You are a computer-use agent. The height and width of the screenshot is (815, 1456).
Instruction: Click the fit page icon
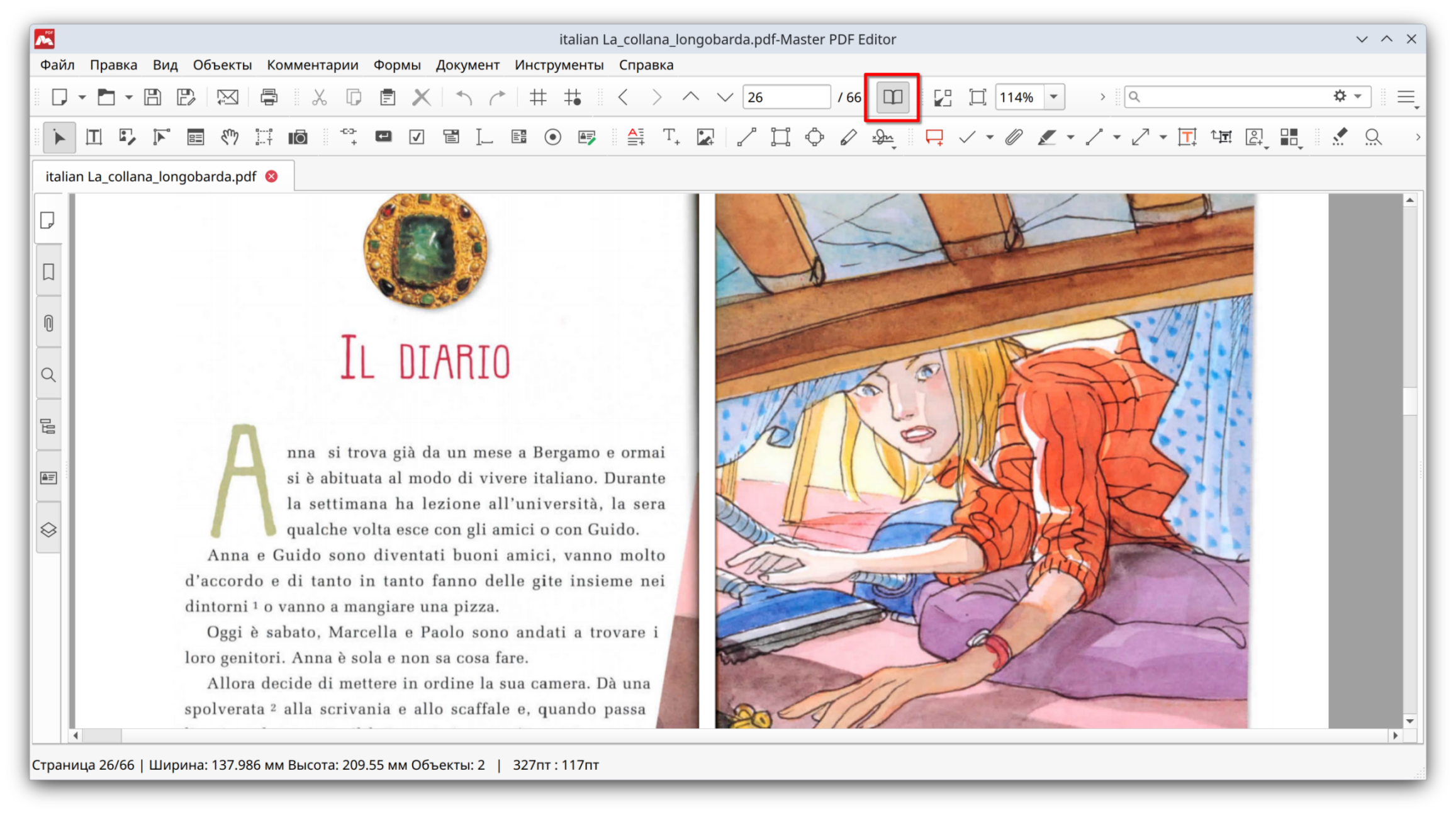pyautogui.click(x=943, y=97)
